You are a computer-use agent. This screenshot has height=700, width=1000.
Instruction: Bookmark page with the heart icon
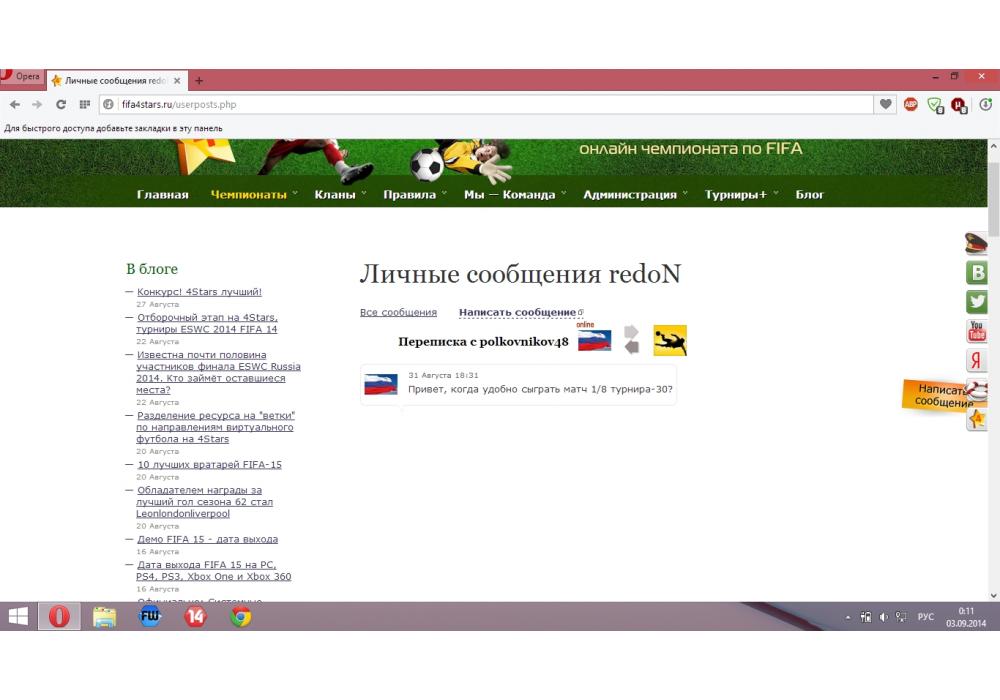click(885, 104)
